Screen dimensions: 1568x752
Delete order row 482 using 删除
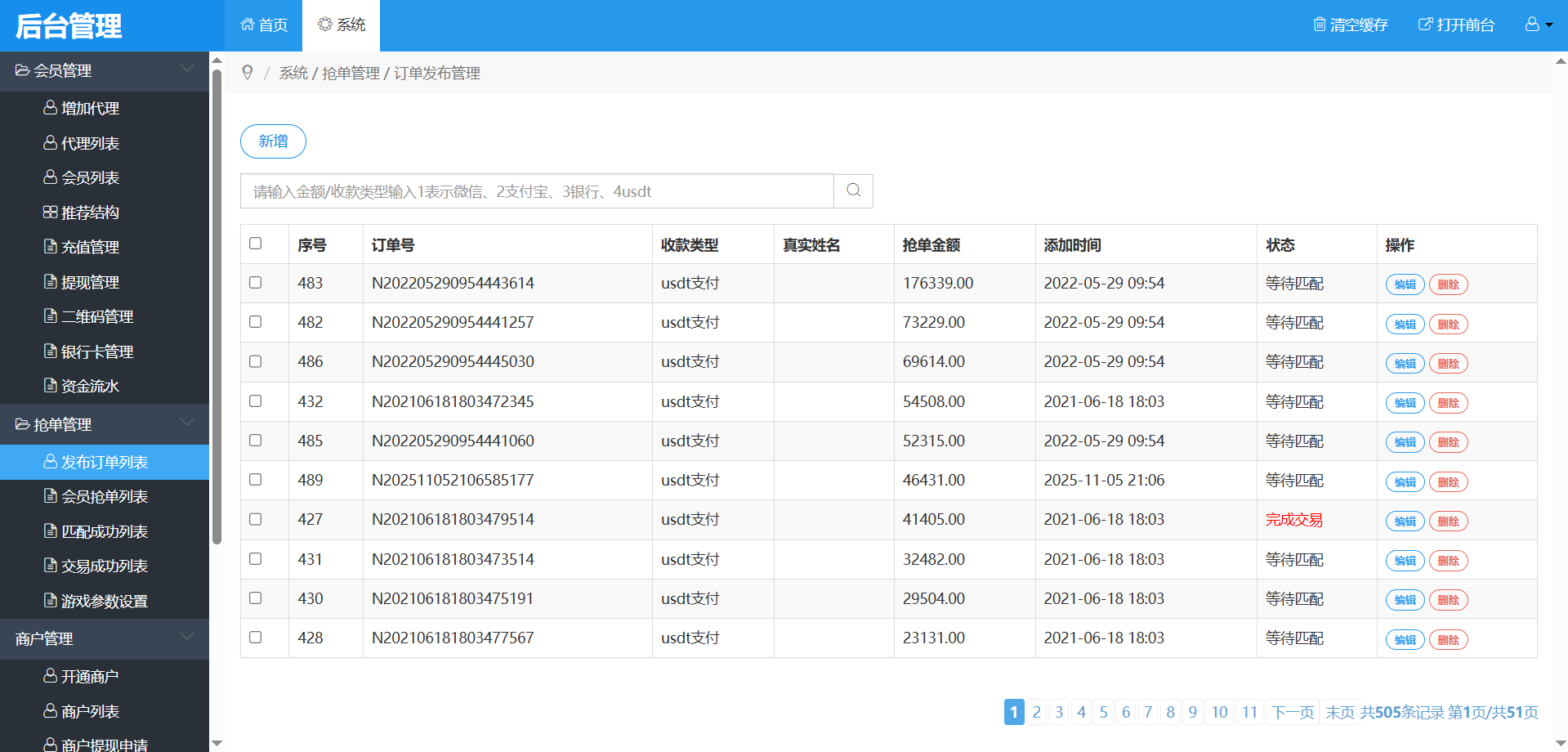1448,325
